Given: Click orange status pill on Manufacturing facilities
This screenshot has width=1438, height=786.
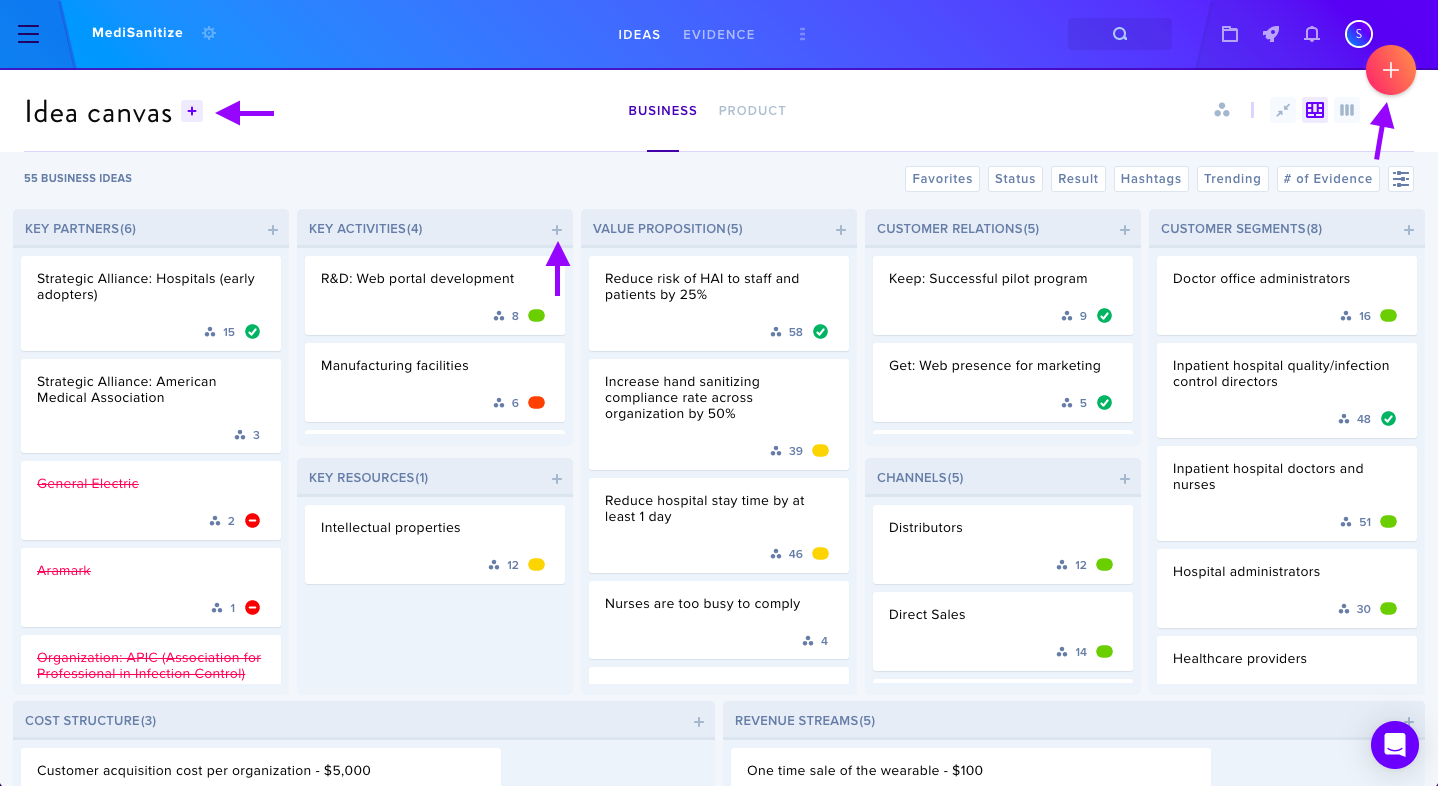Looking at the screenshot, I should [536, 403].
